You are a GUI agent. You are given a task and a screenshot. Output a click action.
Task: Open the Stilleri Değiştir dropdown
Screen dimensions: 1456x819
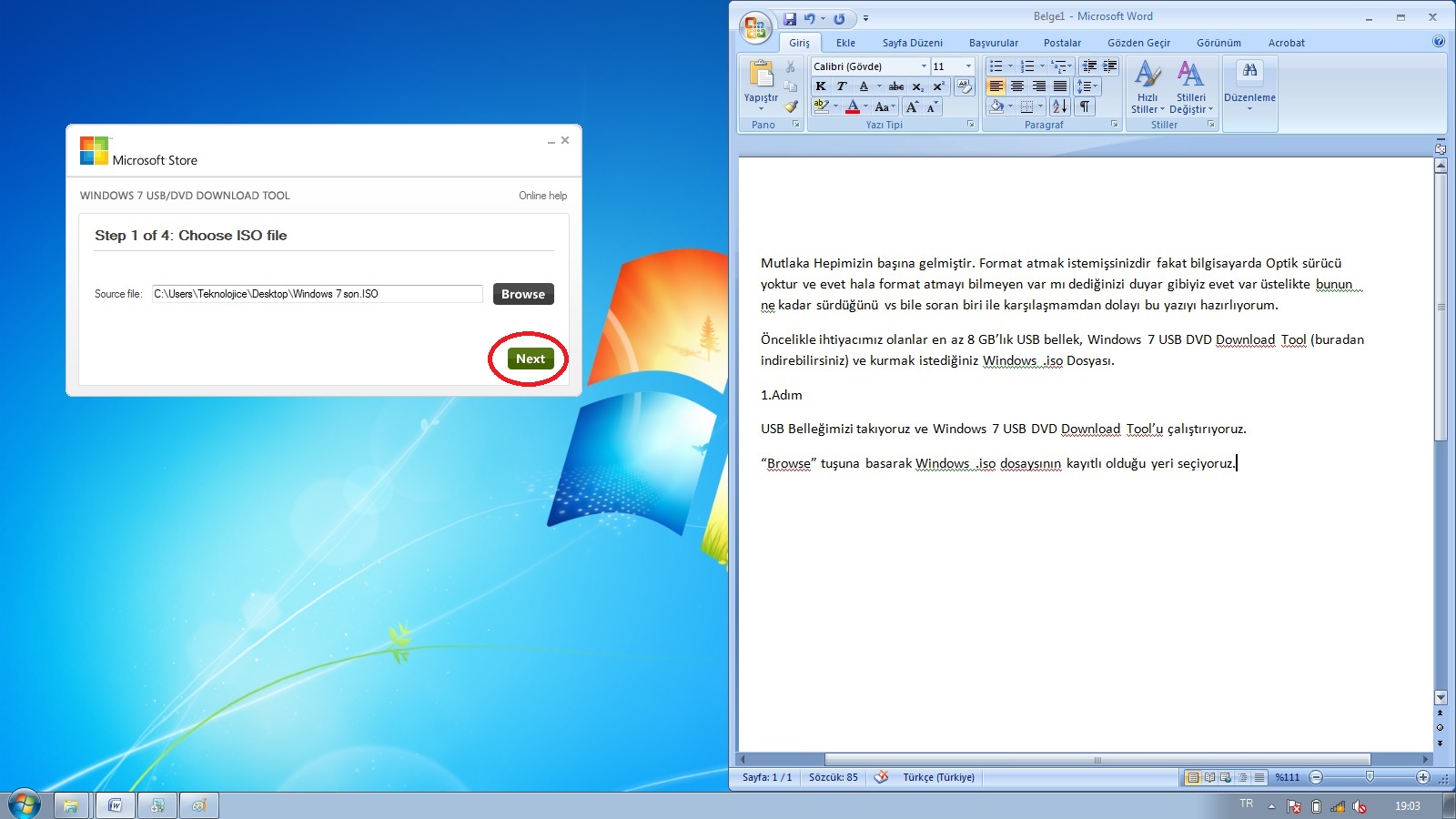pos(1191,86)
